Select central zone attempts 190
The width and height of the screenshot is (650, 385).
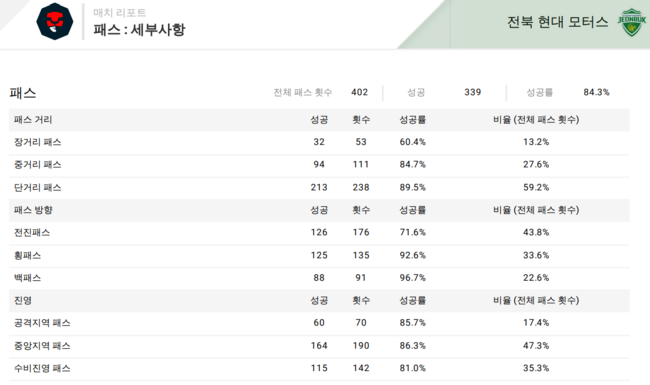pos(361,346)
